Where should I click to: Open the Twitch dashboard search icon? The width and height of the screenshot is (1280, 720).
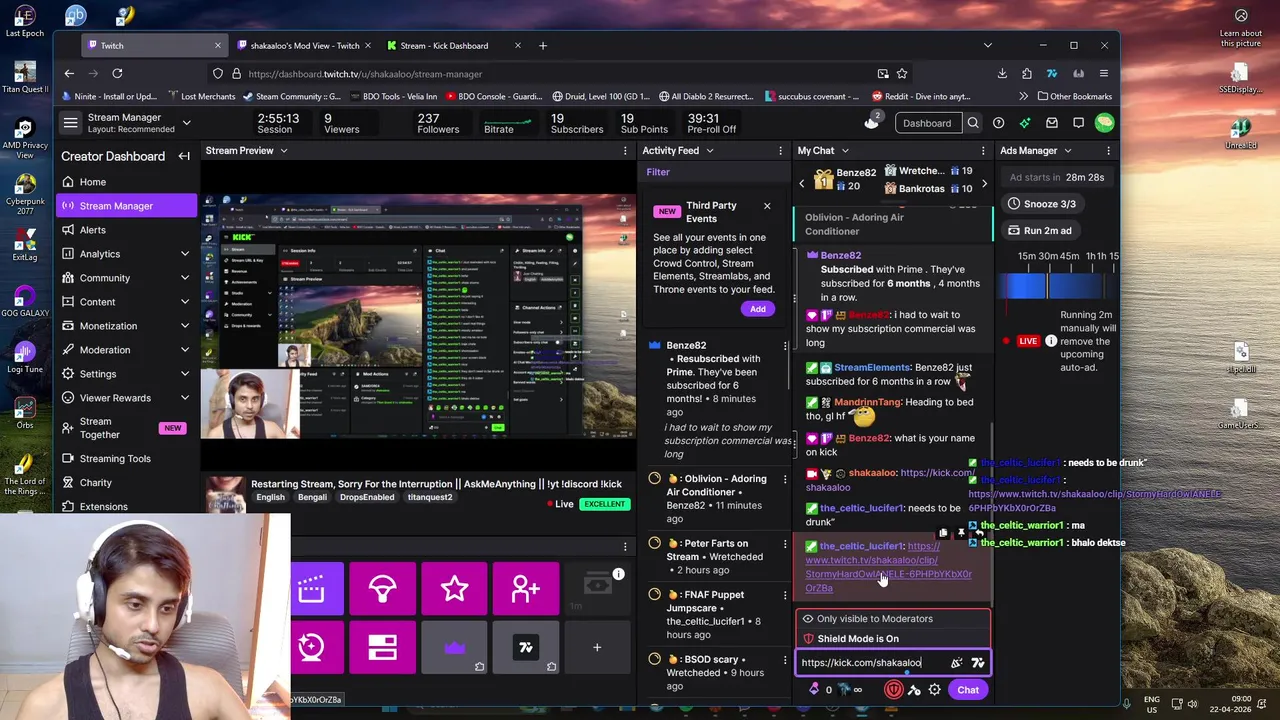click(x=973, y=123)
